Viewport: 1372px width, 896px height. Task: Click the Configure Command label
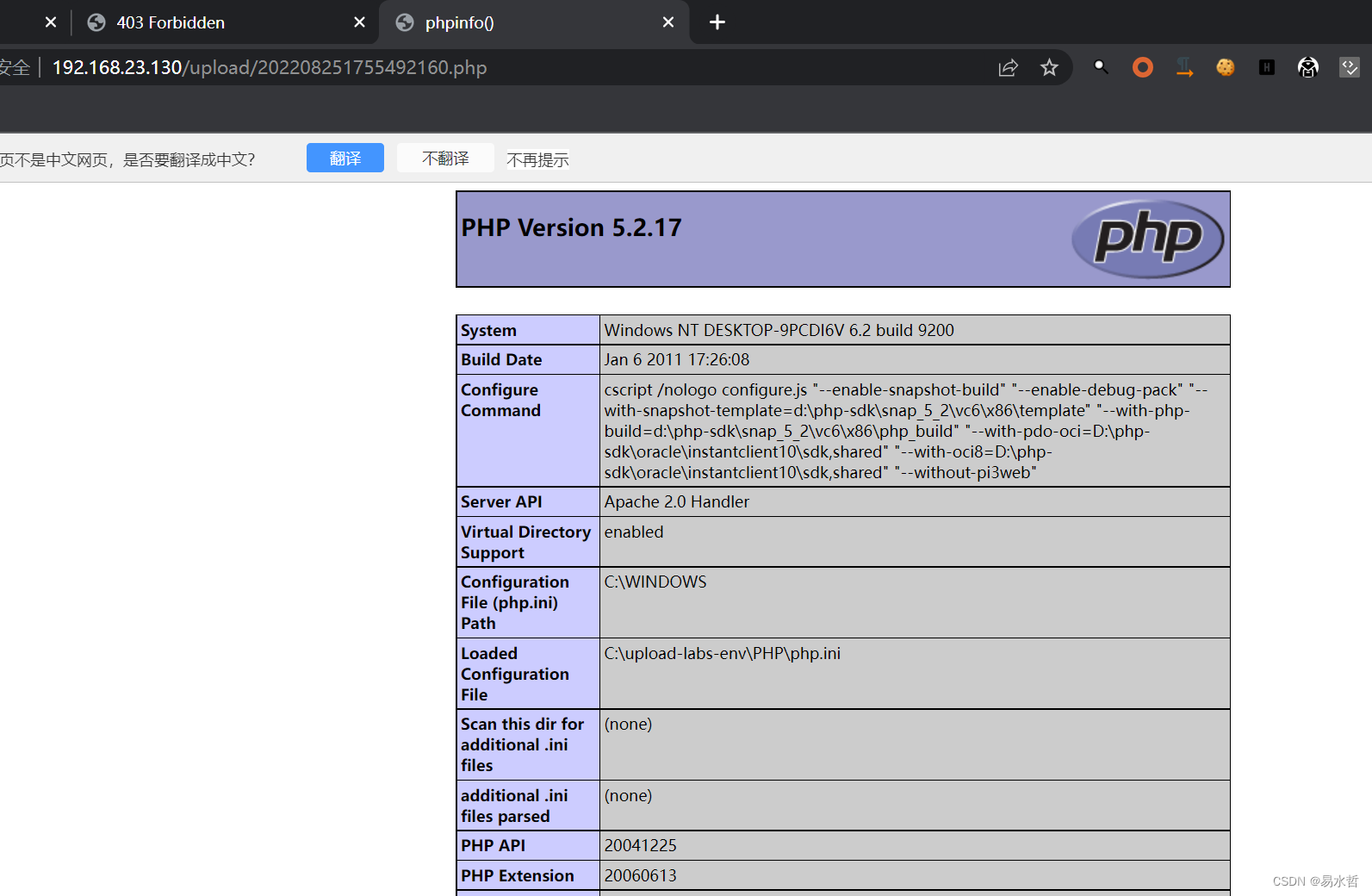(500, 400)
